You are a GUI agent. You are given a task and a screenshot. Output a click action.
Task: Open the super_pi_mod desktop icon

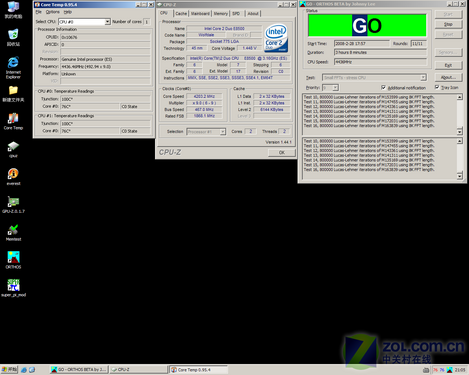coord(13,288)
